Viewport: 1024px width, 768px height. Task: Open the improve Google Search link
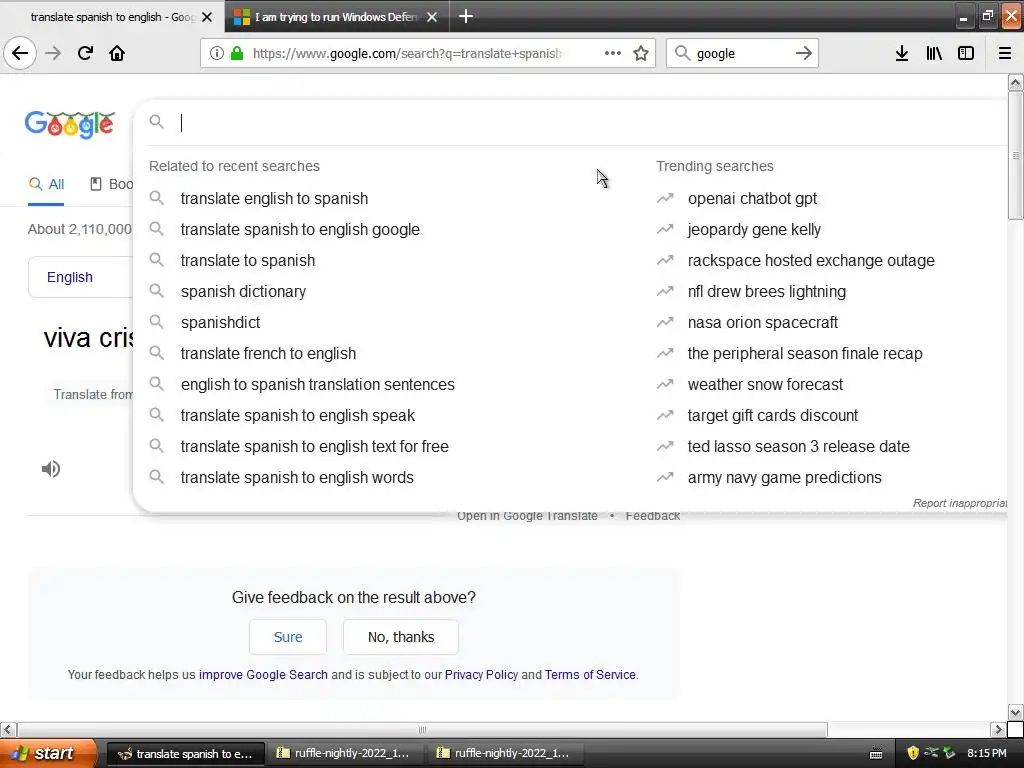(263, 675)
